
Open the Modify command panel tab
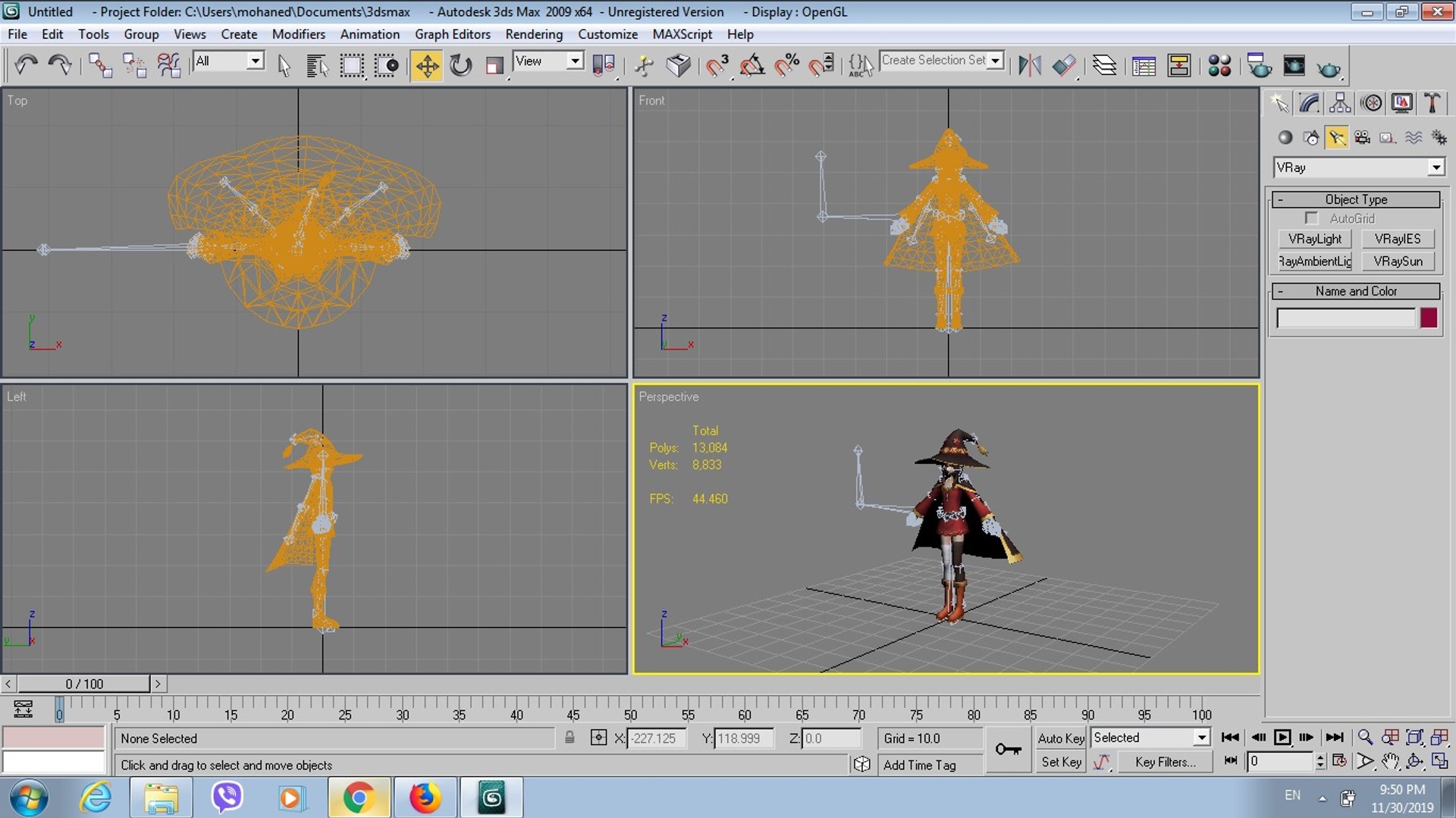(x=1310, y=102)
